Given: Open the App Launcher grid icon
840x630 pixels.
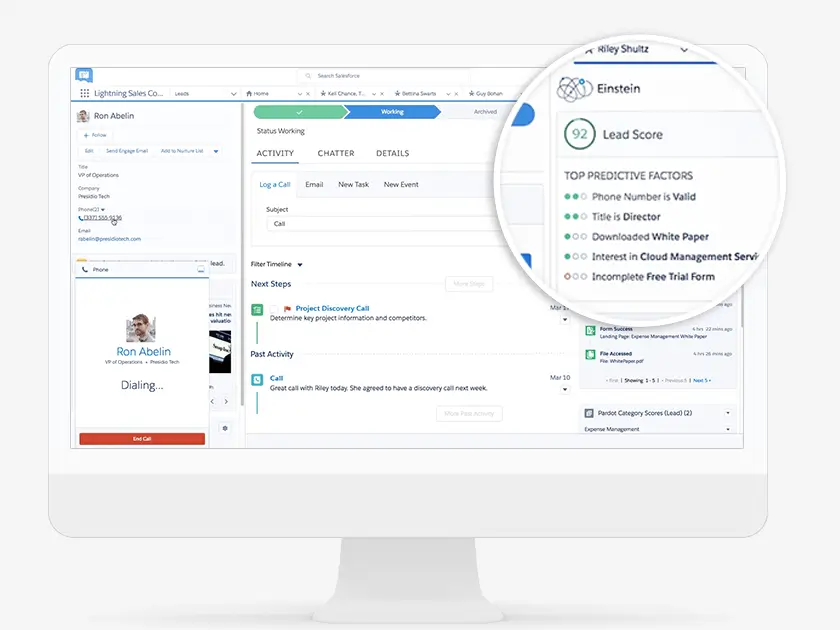Looking at the screenshot, I should click(x=84, y=94).
